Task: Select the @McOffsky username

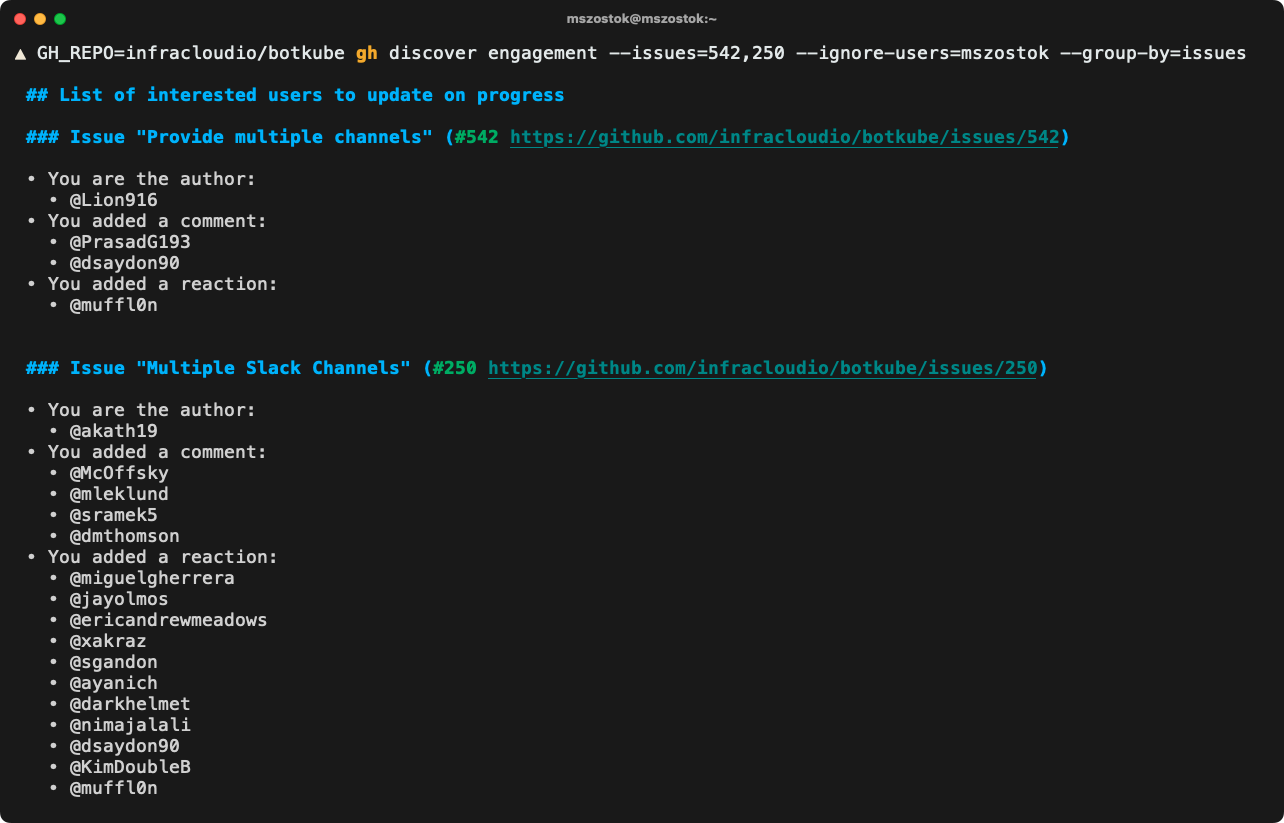Action: click(119, 473)
